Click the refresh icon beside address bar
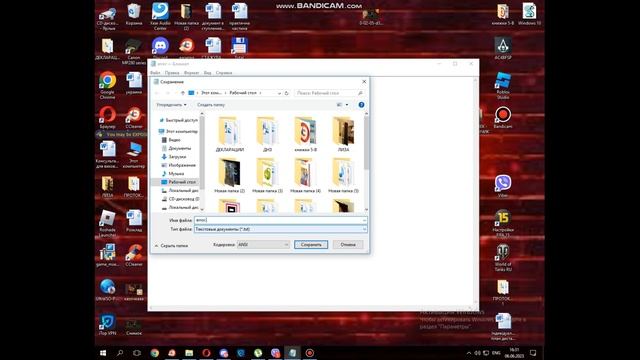Image resolution: width=640 pixels, height=360 pixels. click(287, 93)
